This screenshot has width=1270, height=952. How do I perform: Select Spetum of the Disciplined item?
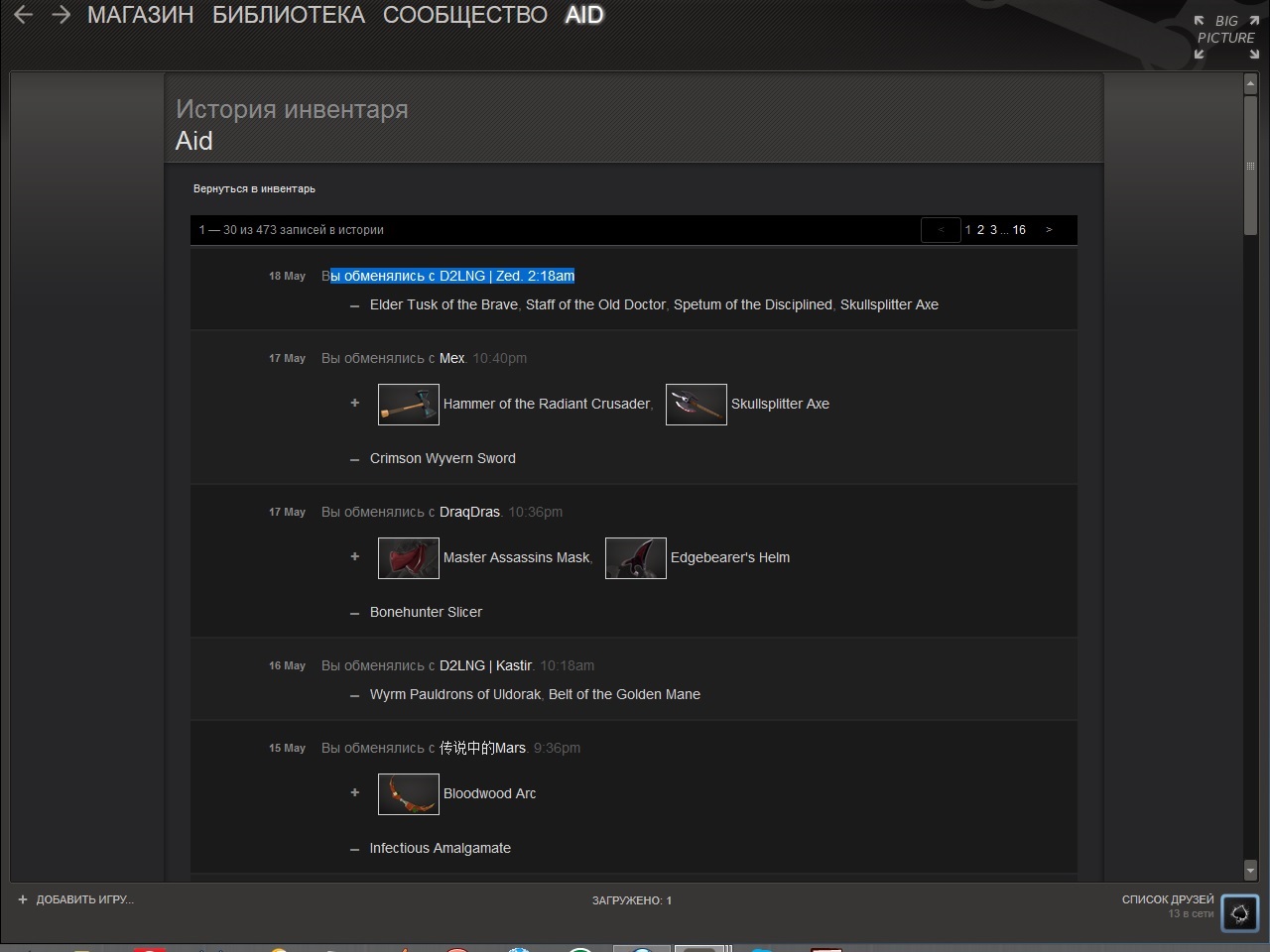pos(753,304)
